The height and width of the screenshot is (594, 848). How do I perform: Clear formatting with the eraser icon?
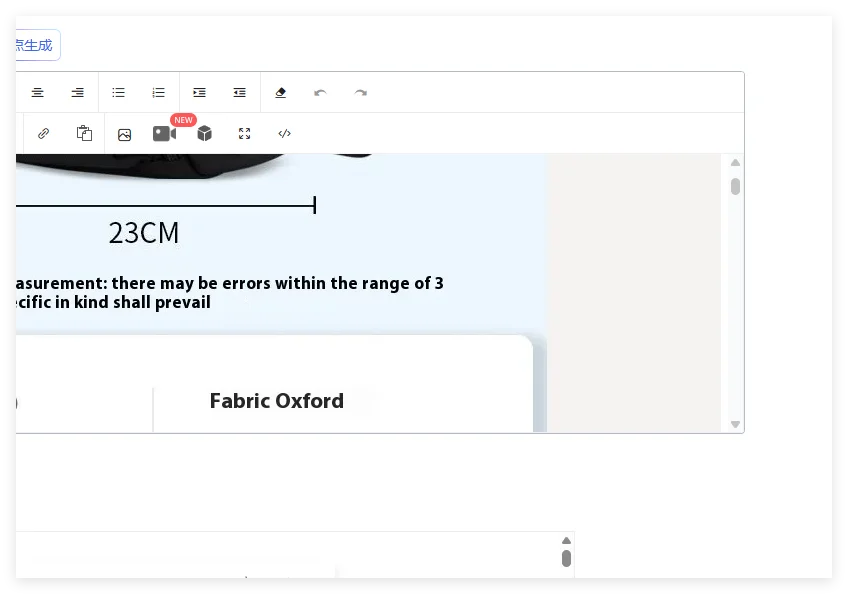click(280, 93)
